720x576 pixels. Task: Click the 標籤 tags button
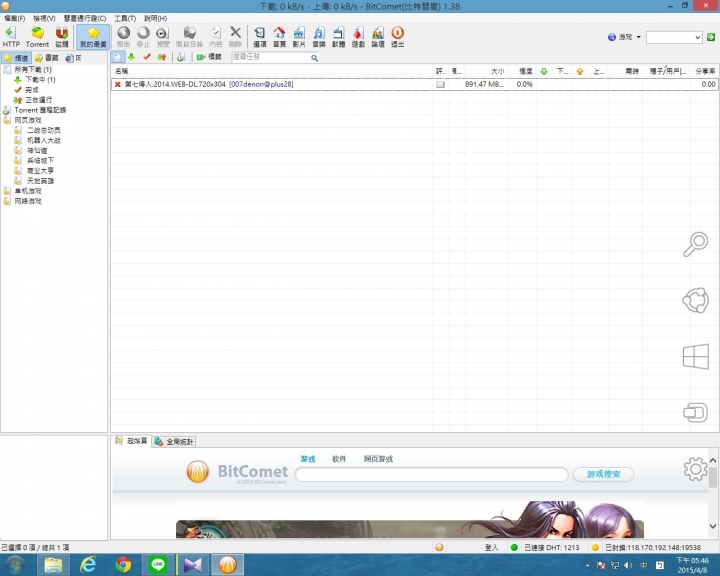click(209, 57)
